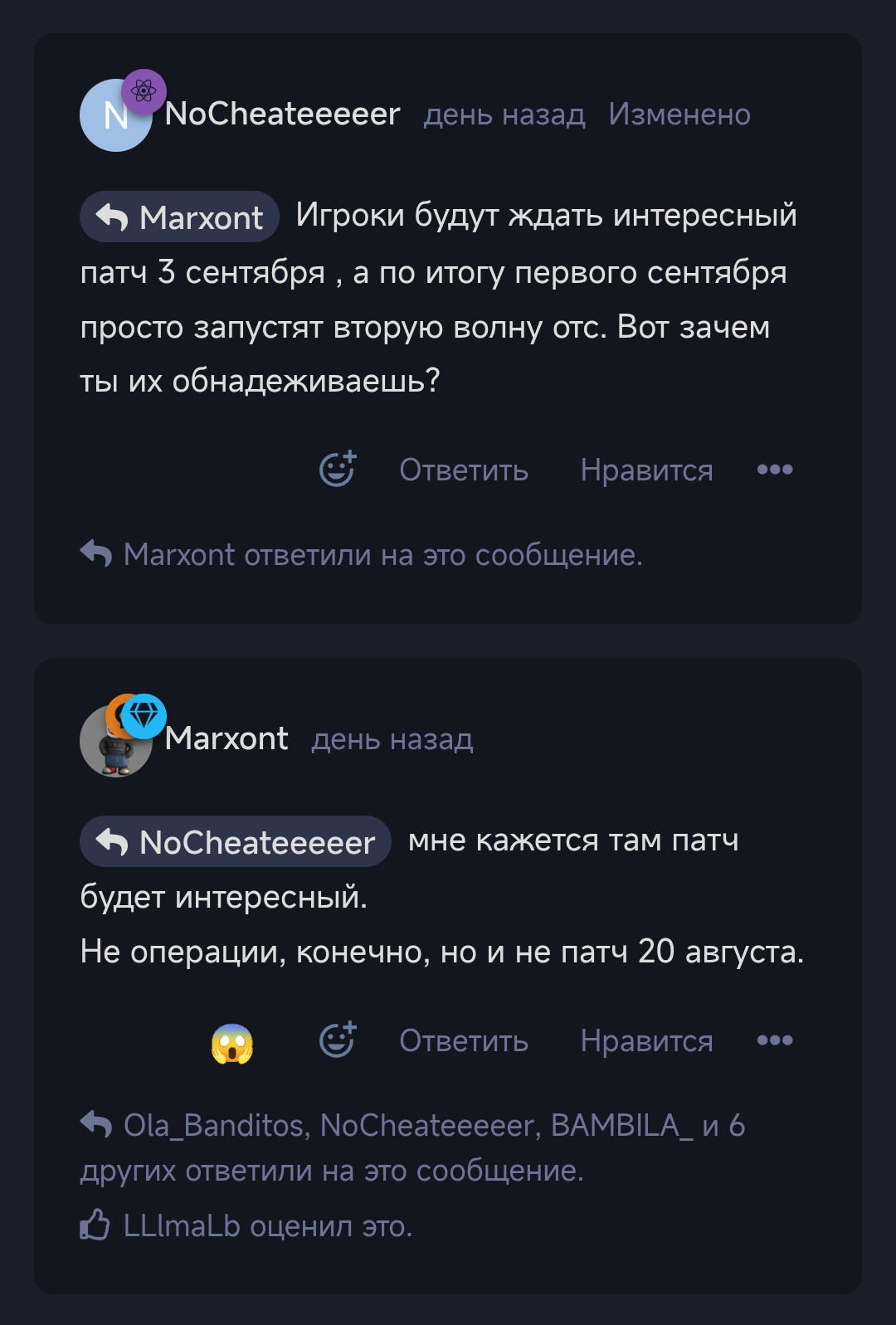The height and width of the screenshot is (1325, 896).
Task: Open 'Marxont ответили на это сообщение' link
Action: pyautogui.click(x=382, y=554)
